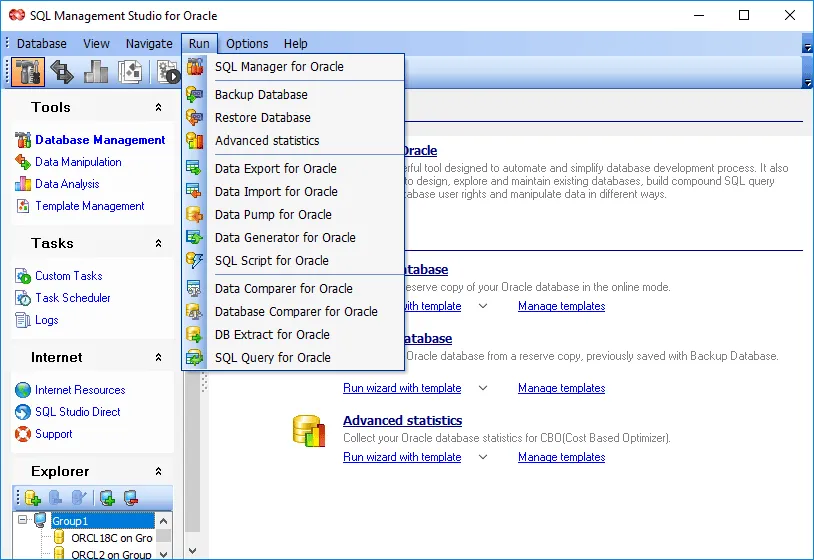Screen dimensions: 814x560
Task: Click the remove database icon in Explorer toolbar
Action: [56, 498]
